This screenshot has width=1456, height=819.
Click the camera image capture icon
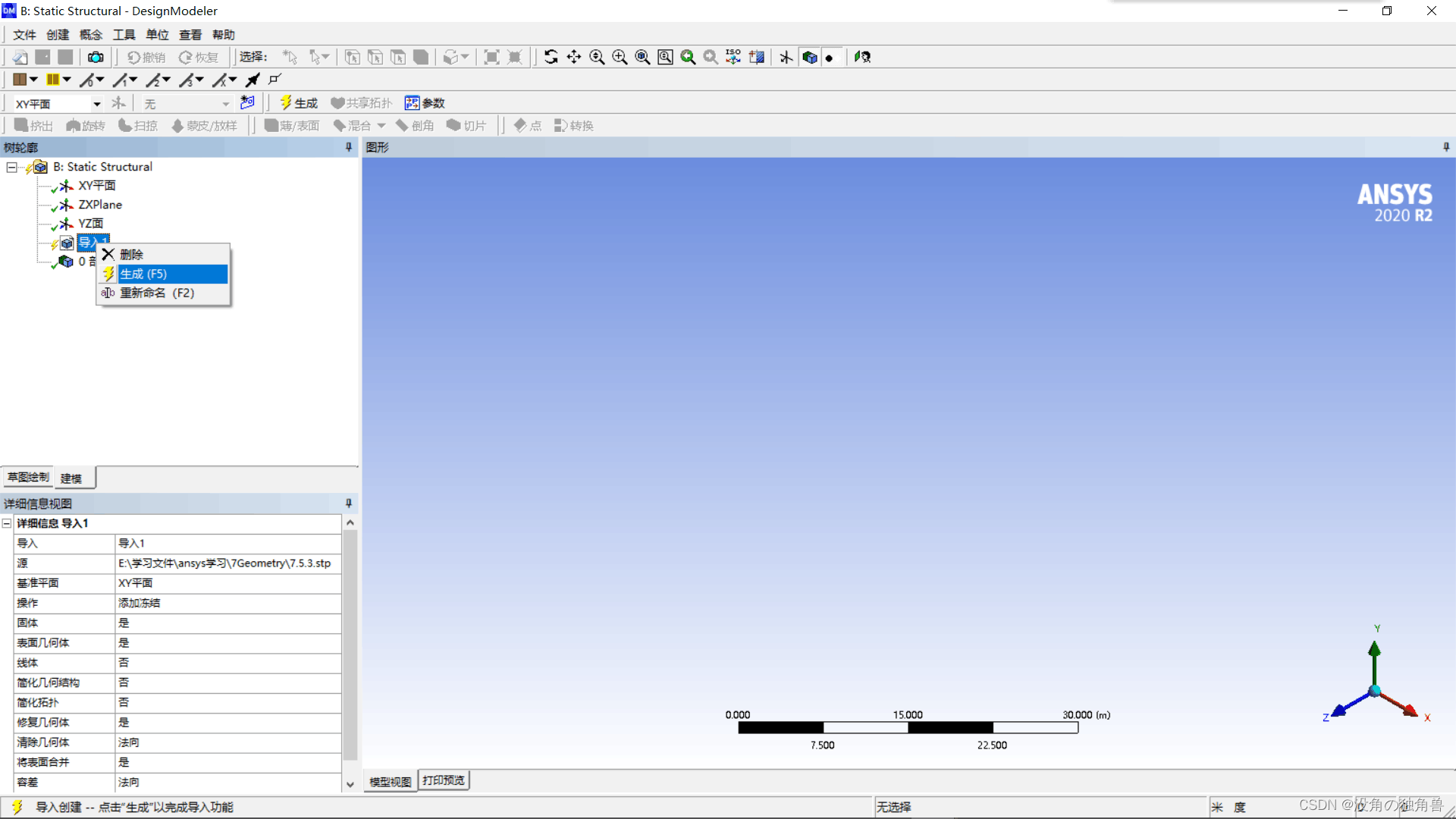pos(96,57)
